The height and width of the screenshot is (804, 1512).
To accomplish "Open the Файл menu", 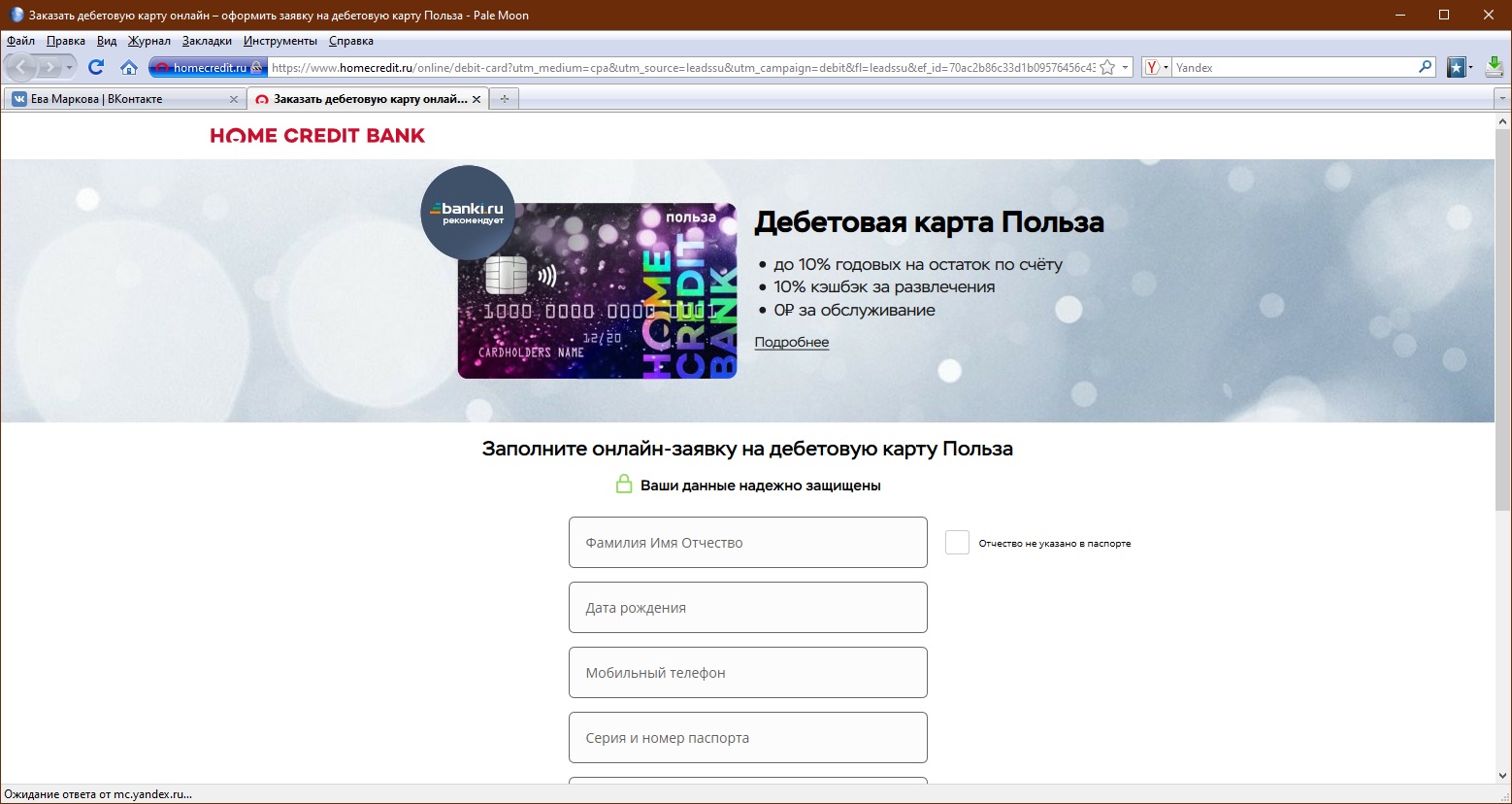I will [20, 41].
